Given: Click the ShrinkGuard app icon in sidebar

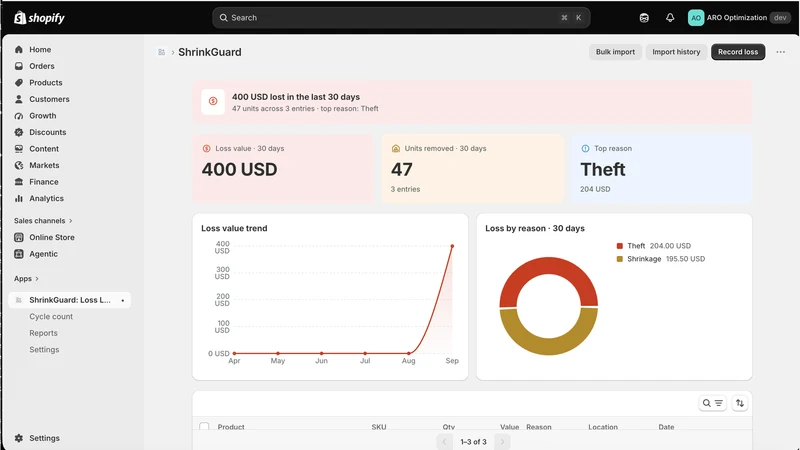Looking at the screenshot, I should [19, 300].
